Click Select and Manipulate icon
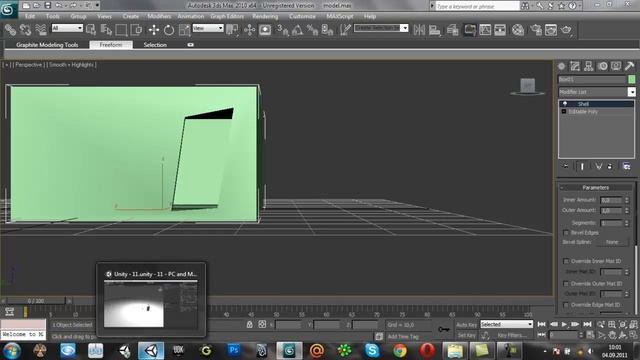 click(x=249, y=30)
